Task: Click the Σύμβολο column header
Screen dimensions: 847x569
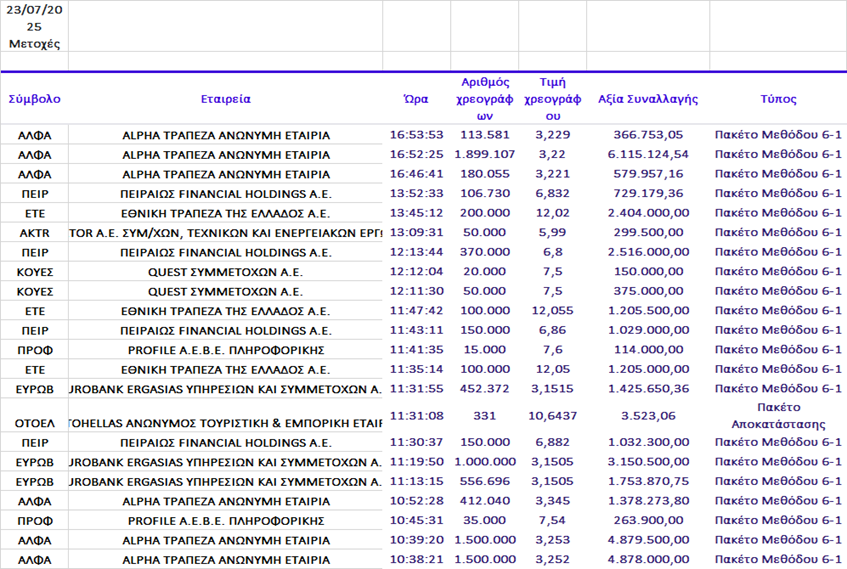Action: [35, 99]
